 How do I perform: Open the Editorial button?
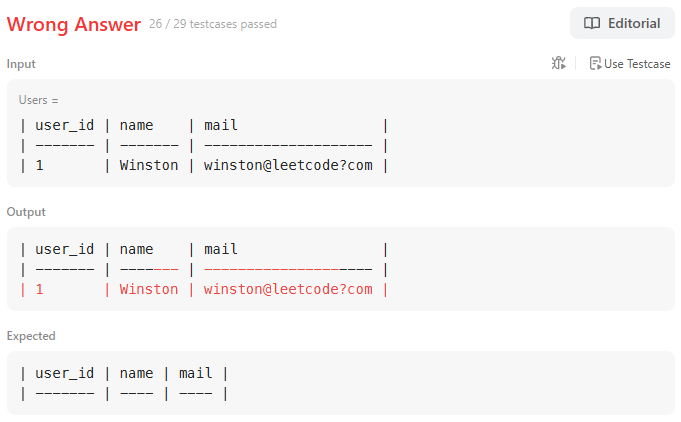click(622, 23)
